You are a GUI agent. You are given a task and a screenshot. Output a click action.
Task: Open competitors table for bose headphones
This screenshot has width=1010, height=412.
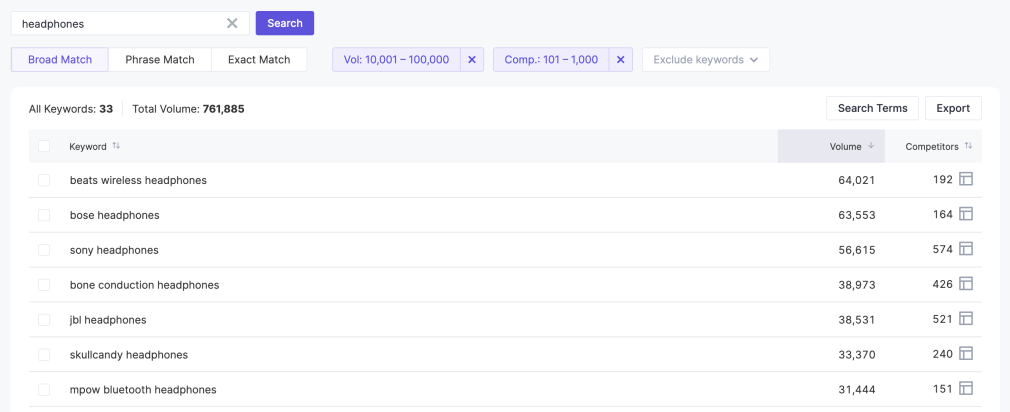[x=966, y=214]
